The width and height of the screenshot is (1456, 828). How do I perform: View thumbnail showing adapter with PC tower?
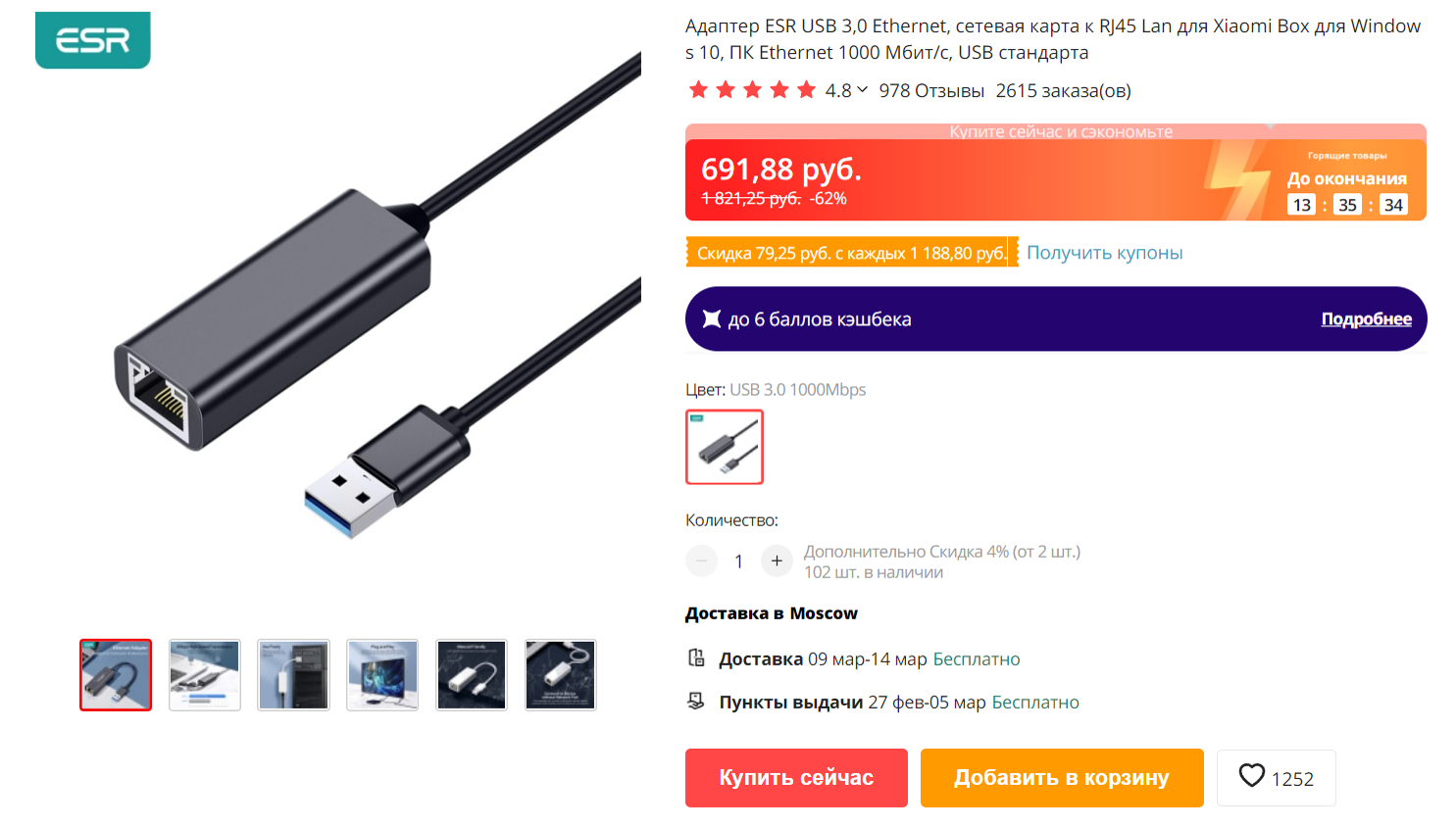294,675
